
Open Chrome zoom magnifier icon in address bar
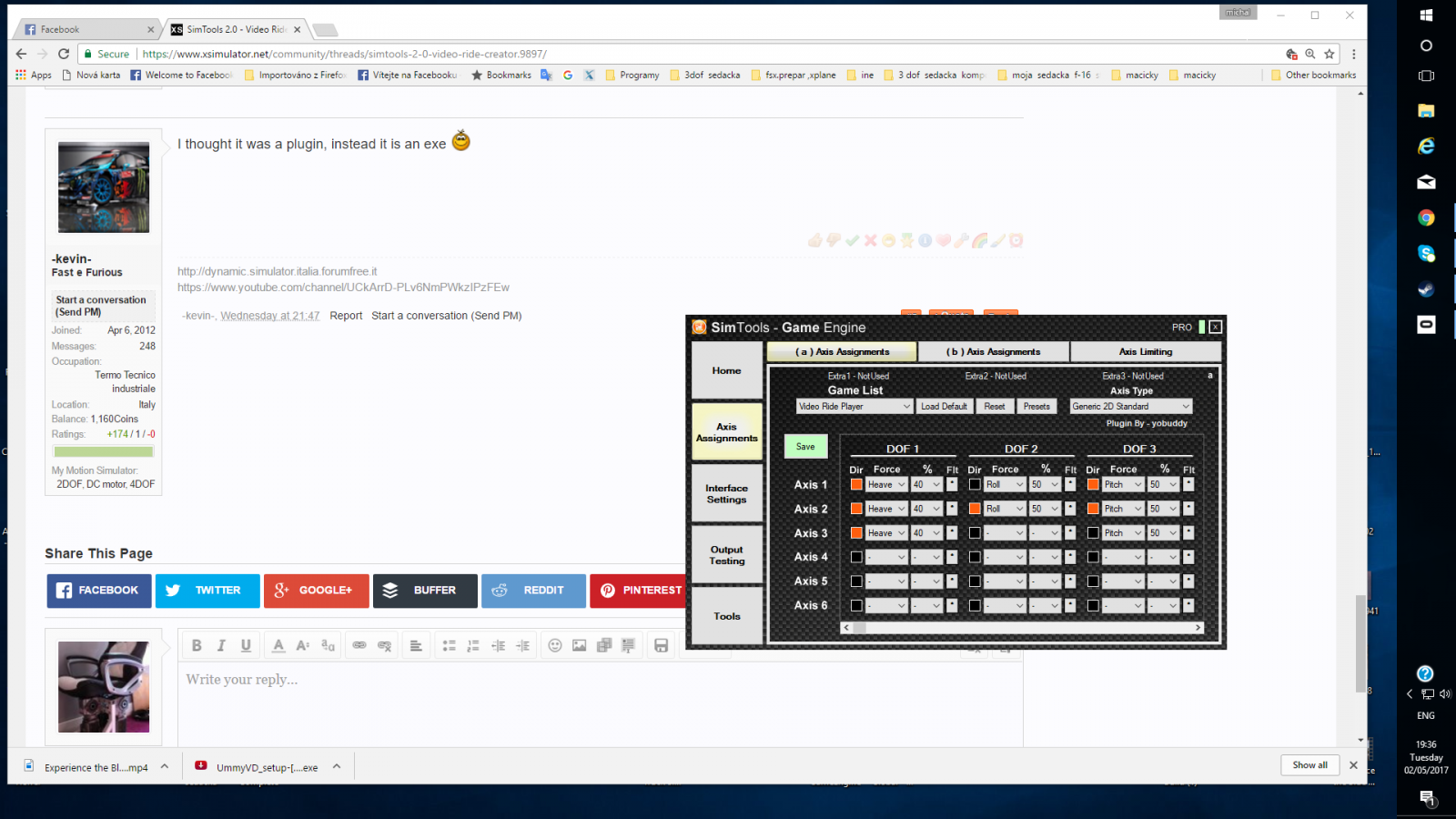coord(1310,54)
